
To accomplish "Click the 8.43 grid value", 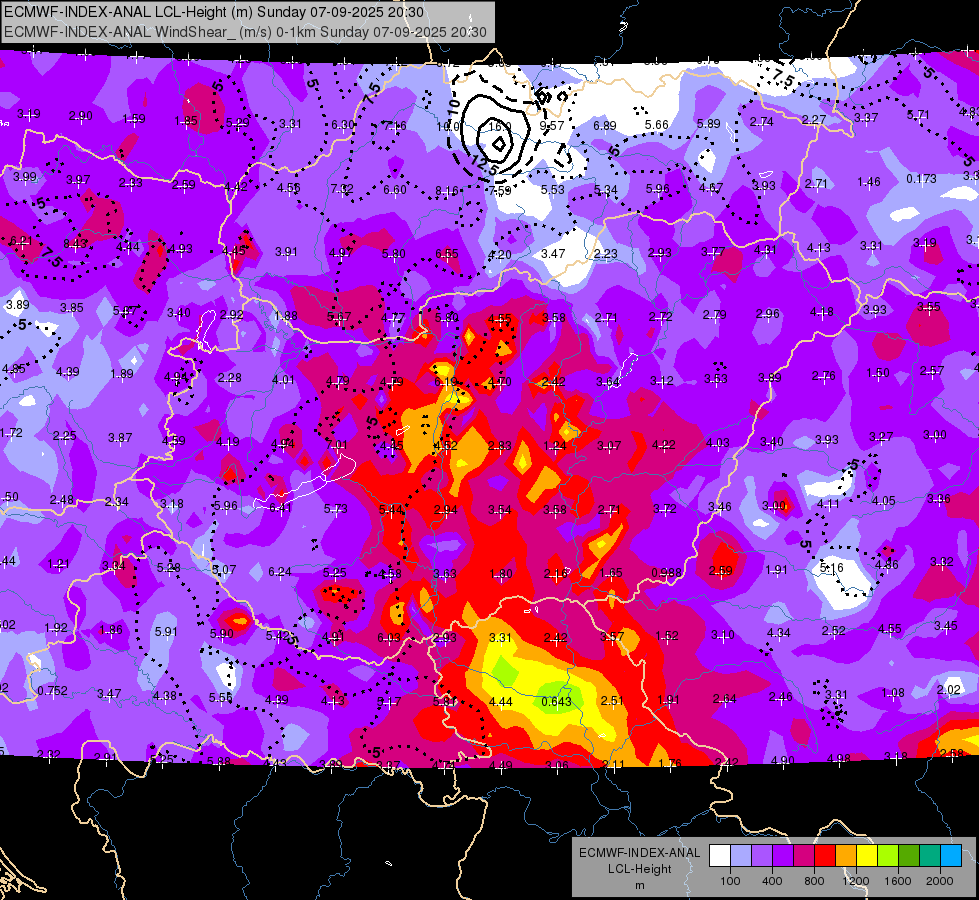I will pos(76,244).
